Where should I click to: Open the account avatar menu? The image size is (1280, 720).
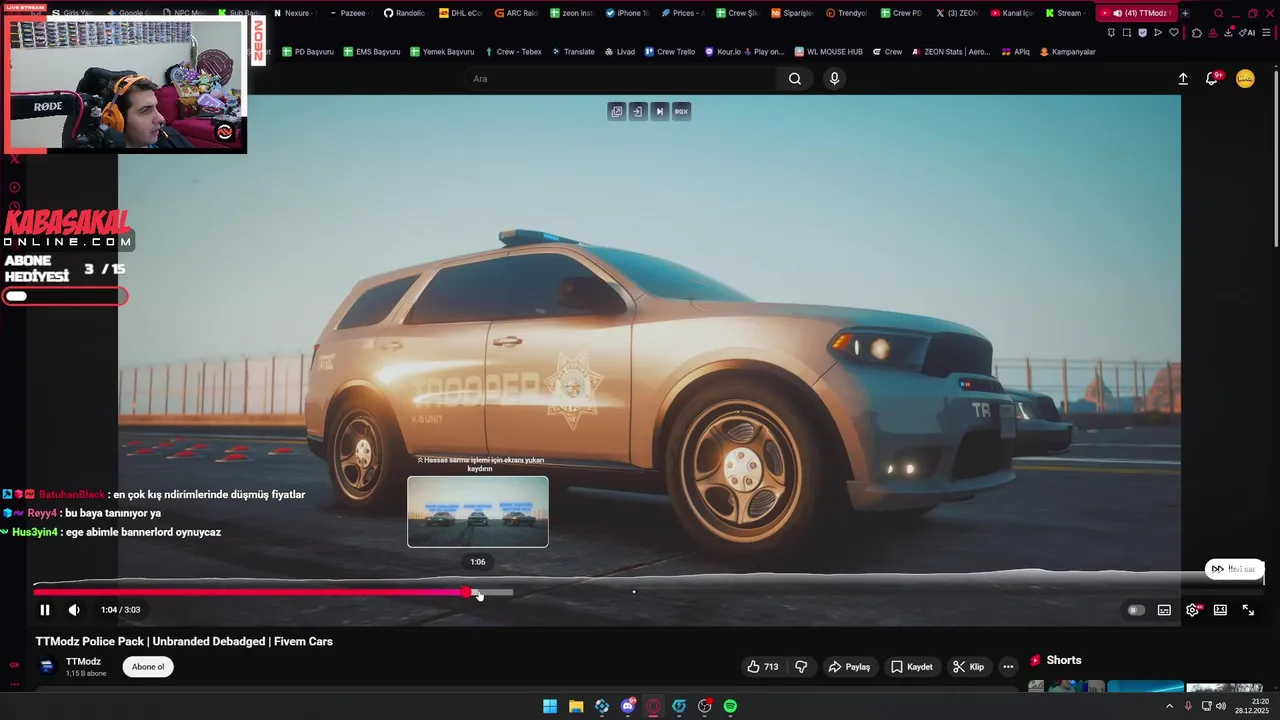(x=1245, y=79)
